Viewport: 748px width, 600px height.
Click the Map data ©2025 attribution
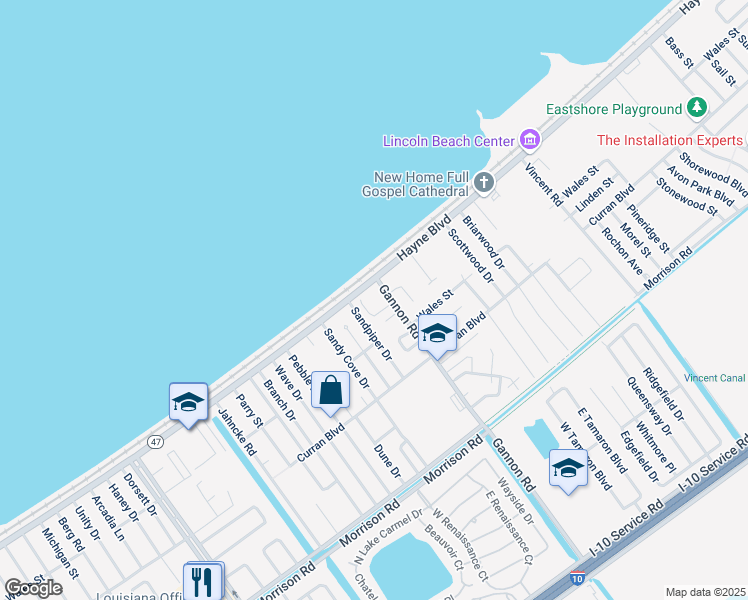[705, 592]
